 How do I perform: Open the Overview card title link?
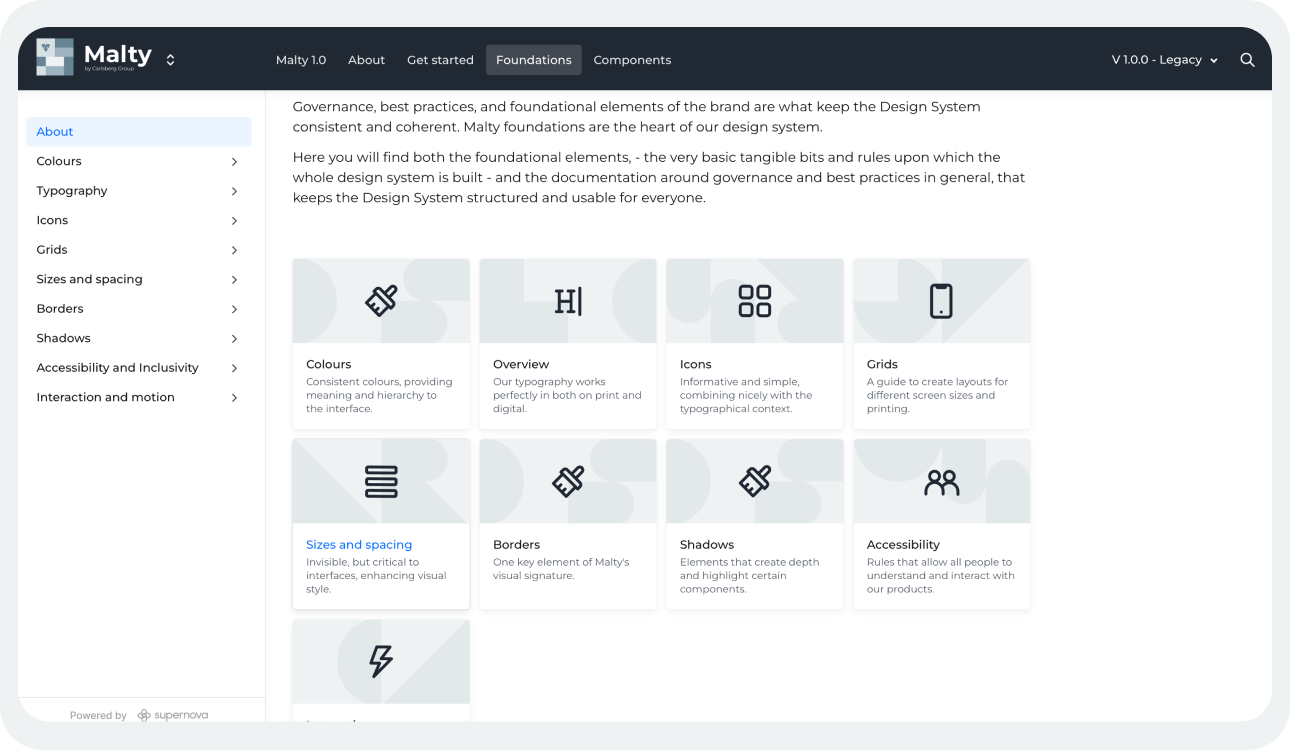(x=521, y=364)
